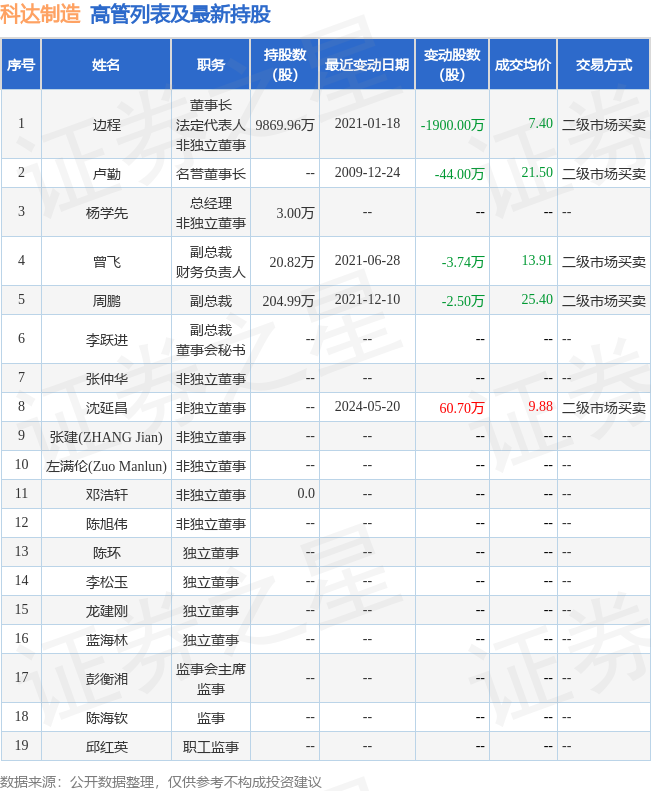This screenshot has width=651, height=791.
Task: Click the name 左满伦(Zuo Manlun)
Action: pyautogui.click(x=106, y=466)
